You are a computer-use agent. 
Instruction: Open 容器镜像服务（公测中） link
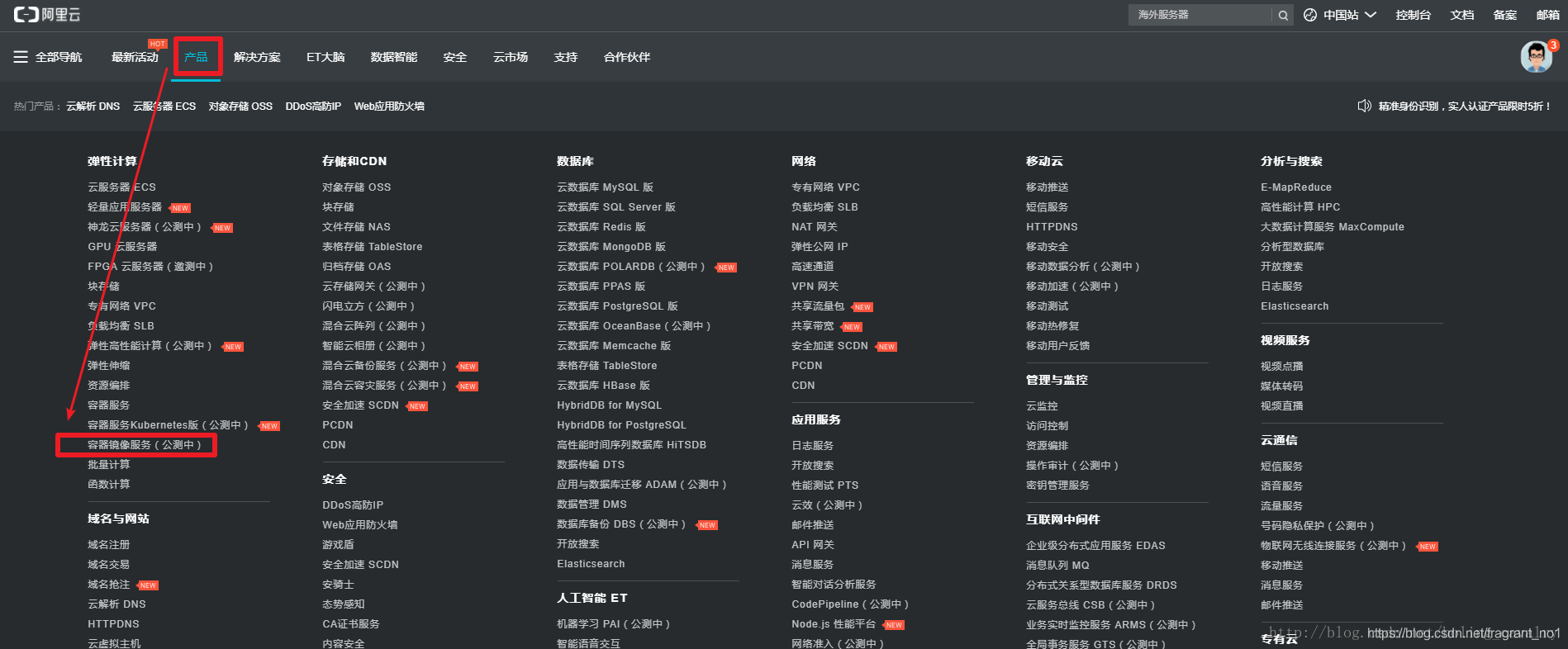tap(145, 445)
